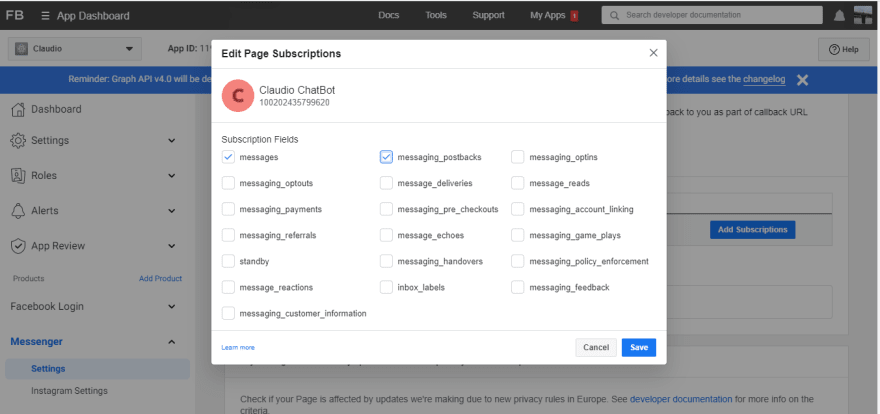880x414 pixels.
Task: Dismiss the Graph API reminder banner
Action: [x=803, y=80]
